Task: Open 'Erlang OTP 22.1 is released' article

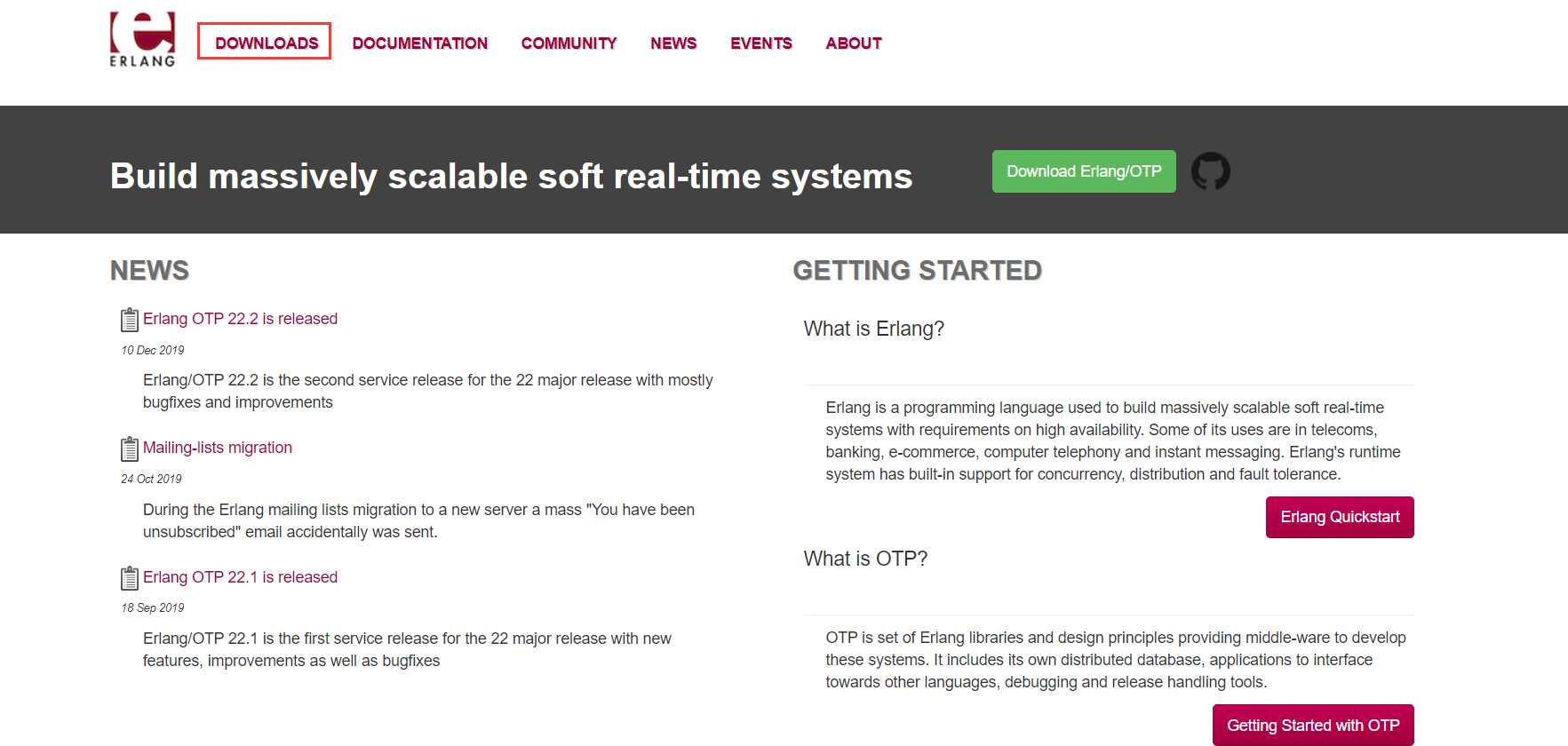Action: coord(240,577)
